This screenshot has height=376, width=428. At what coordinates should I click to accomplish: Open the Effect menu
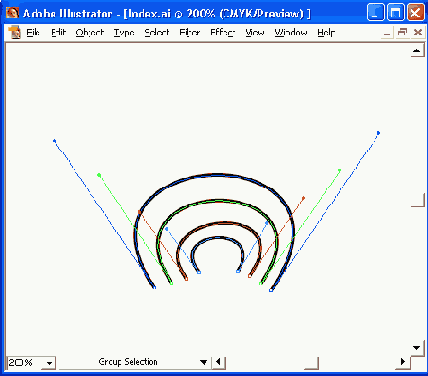(x=223, y=33)
